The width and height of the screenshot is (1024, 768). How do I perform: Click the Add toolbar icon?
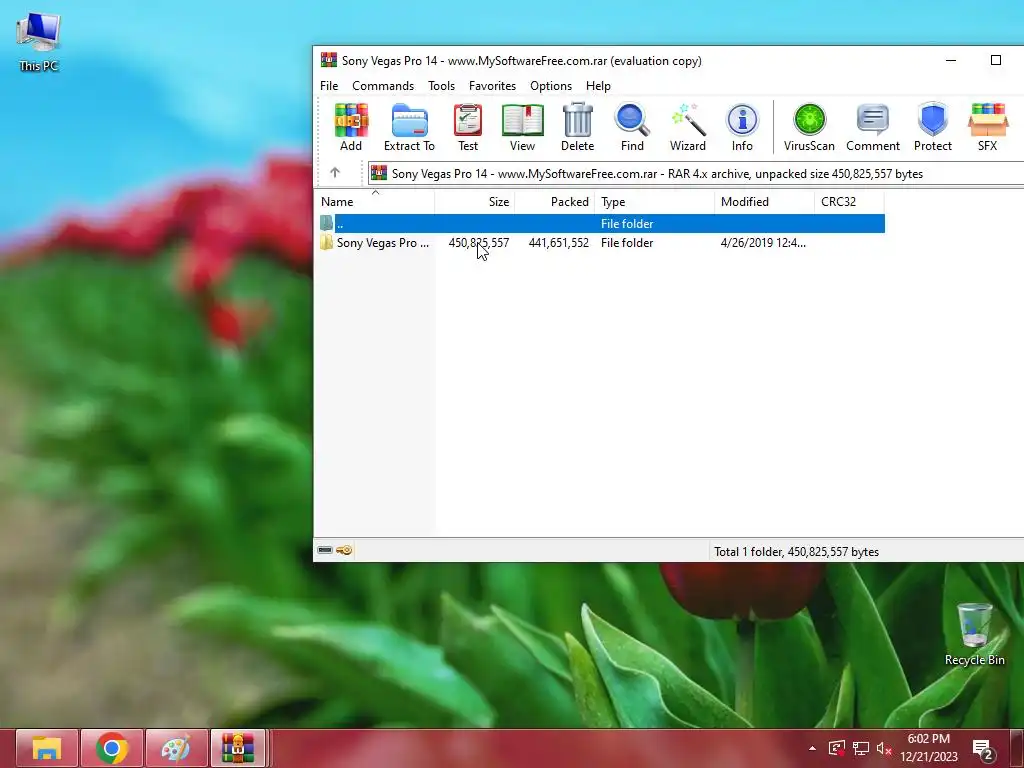[351, 127]
